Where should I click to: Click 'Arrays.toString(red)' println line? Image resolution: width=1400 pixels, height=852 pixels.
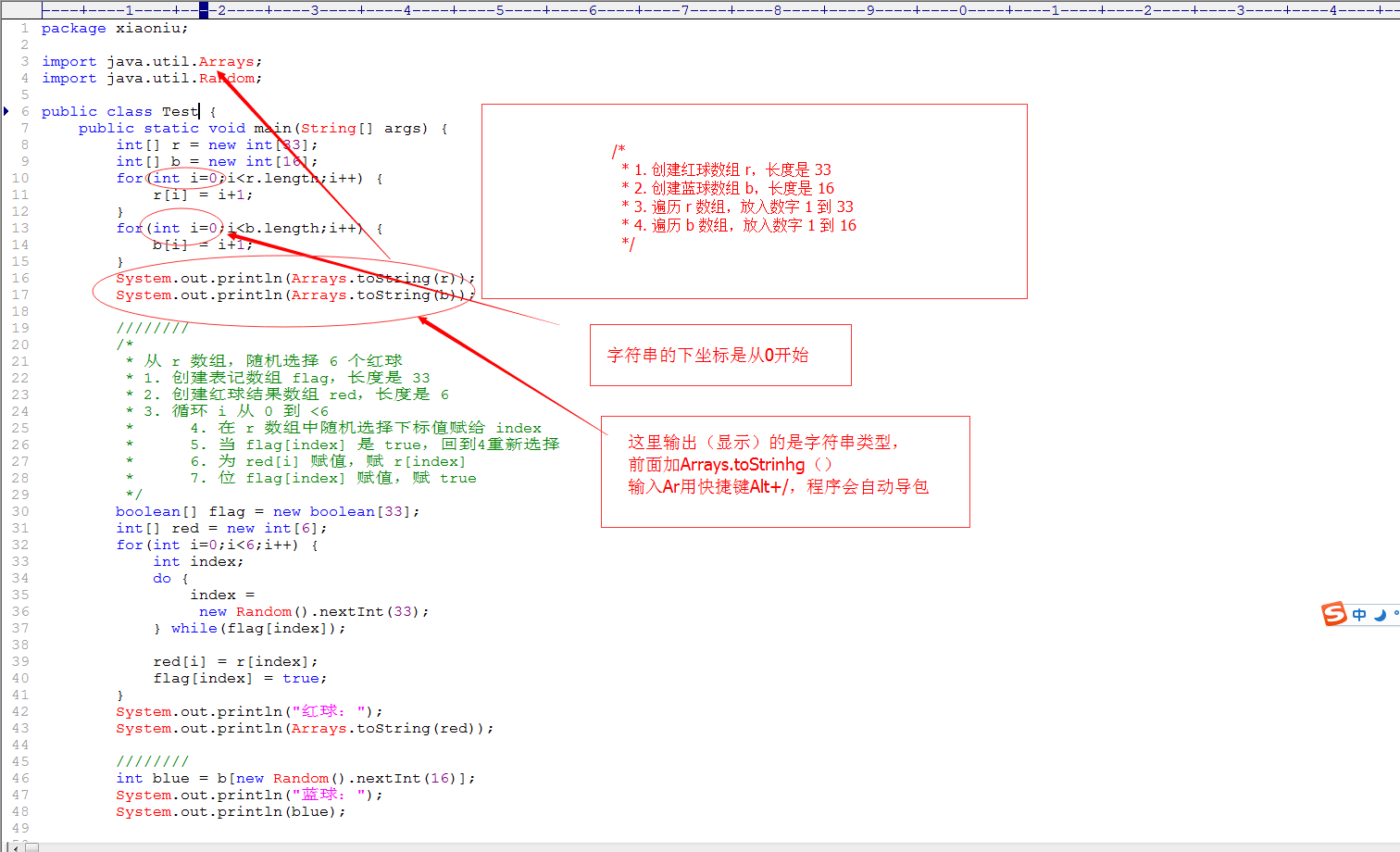tap(305, 728)
